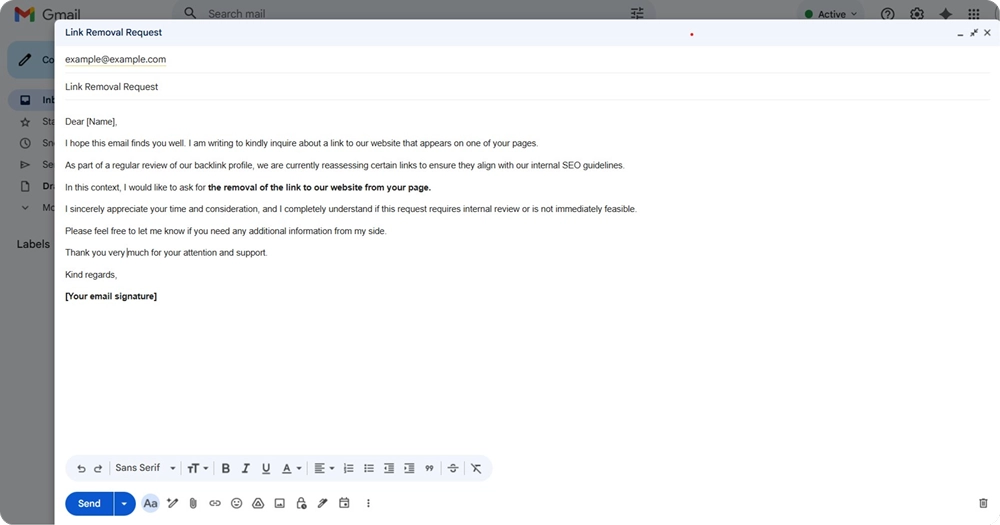1000x525 pixels.
Task: Toggle italic formatting
Action: tap(246, 468)
